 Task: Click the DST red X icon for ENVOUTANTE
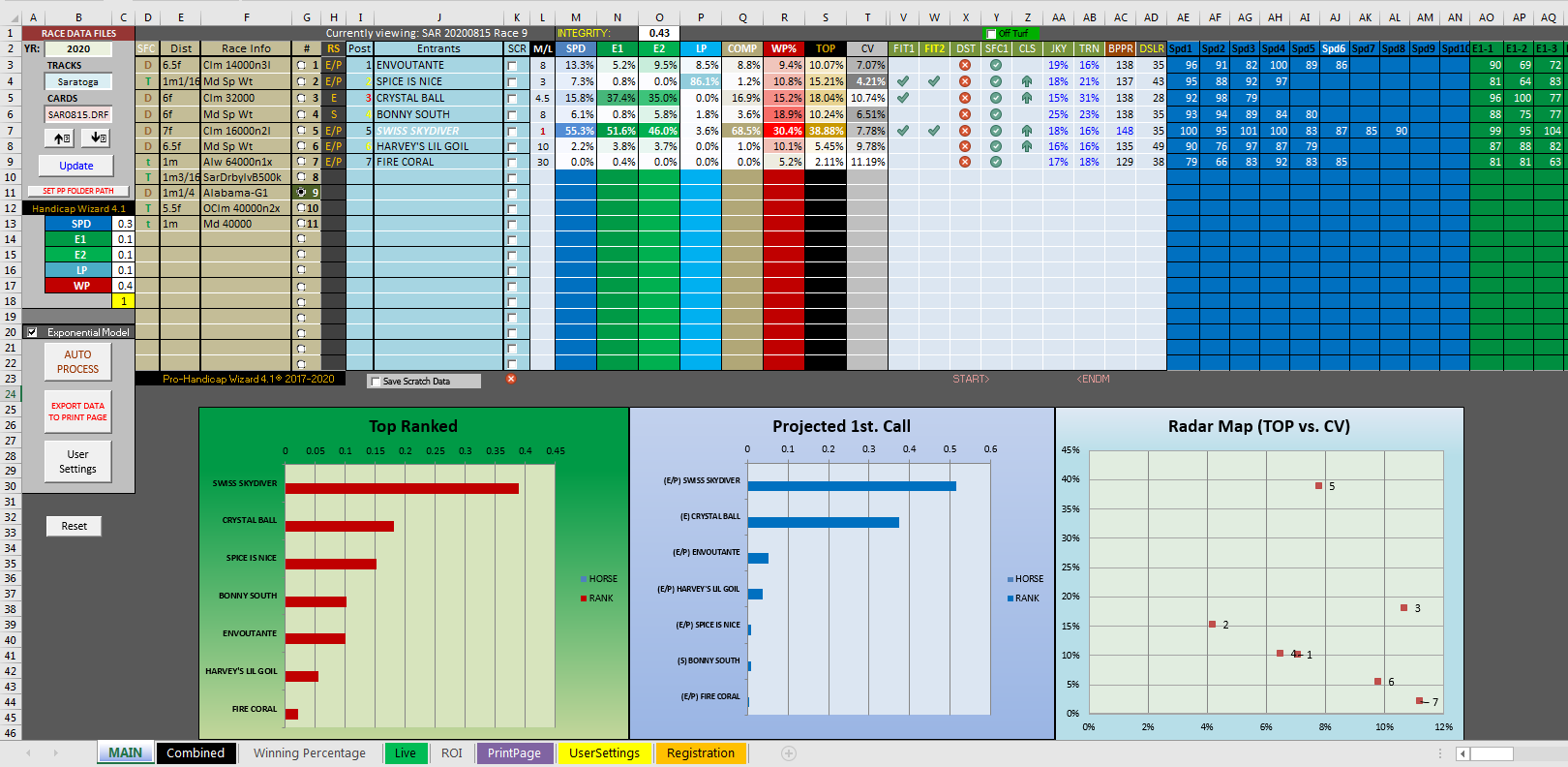pos(965,65)
